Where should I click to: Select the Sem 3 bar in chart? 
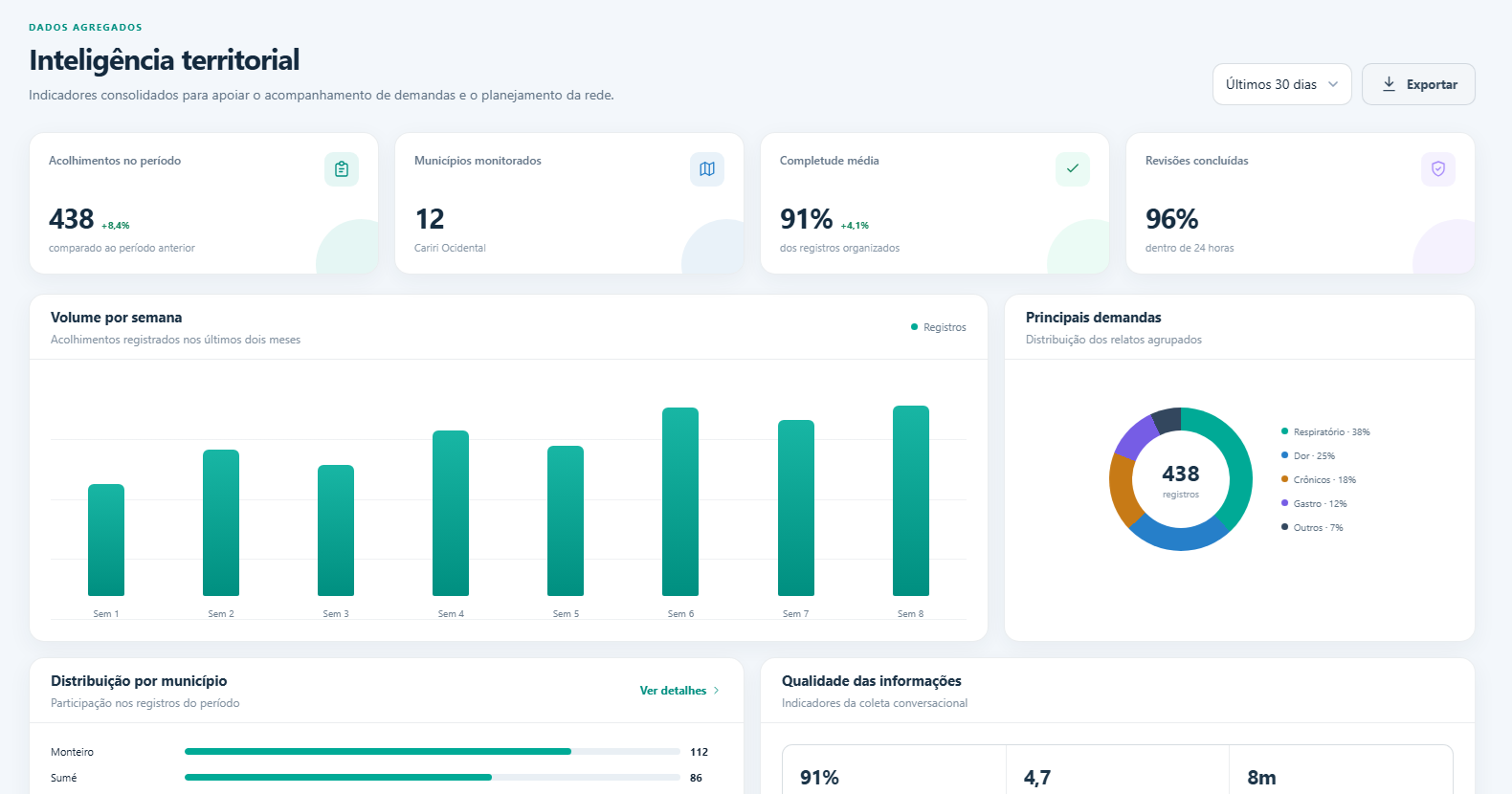[336, 531]
